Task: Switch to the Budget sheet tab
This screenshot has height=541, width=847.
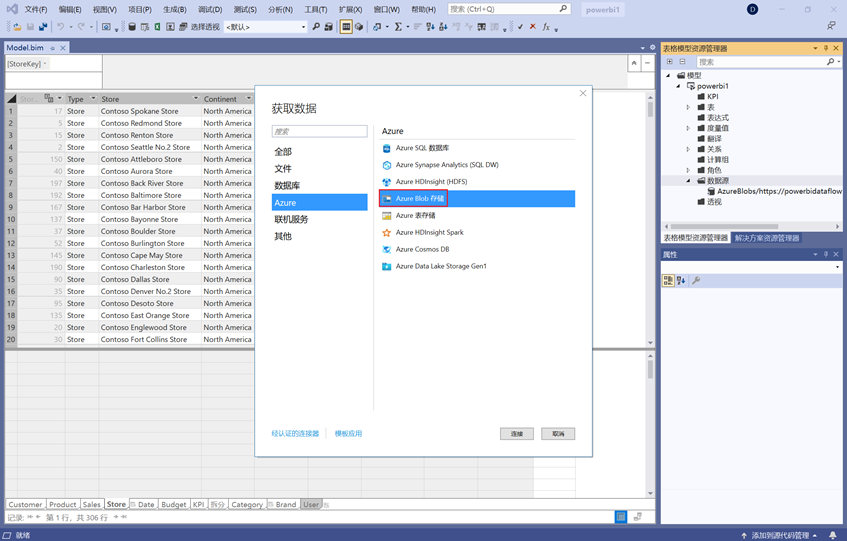Action: tap(173, 504)
